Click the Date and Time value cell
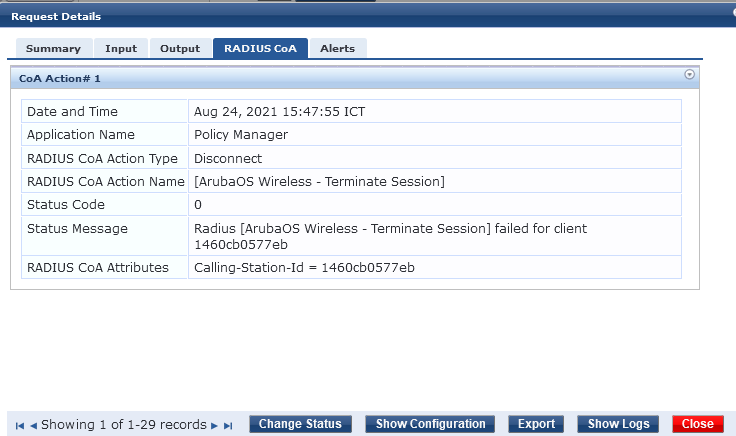Screen dimensions: 736x436 click(x=435, y=111)
